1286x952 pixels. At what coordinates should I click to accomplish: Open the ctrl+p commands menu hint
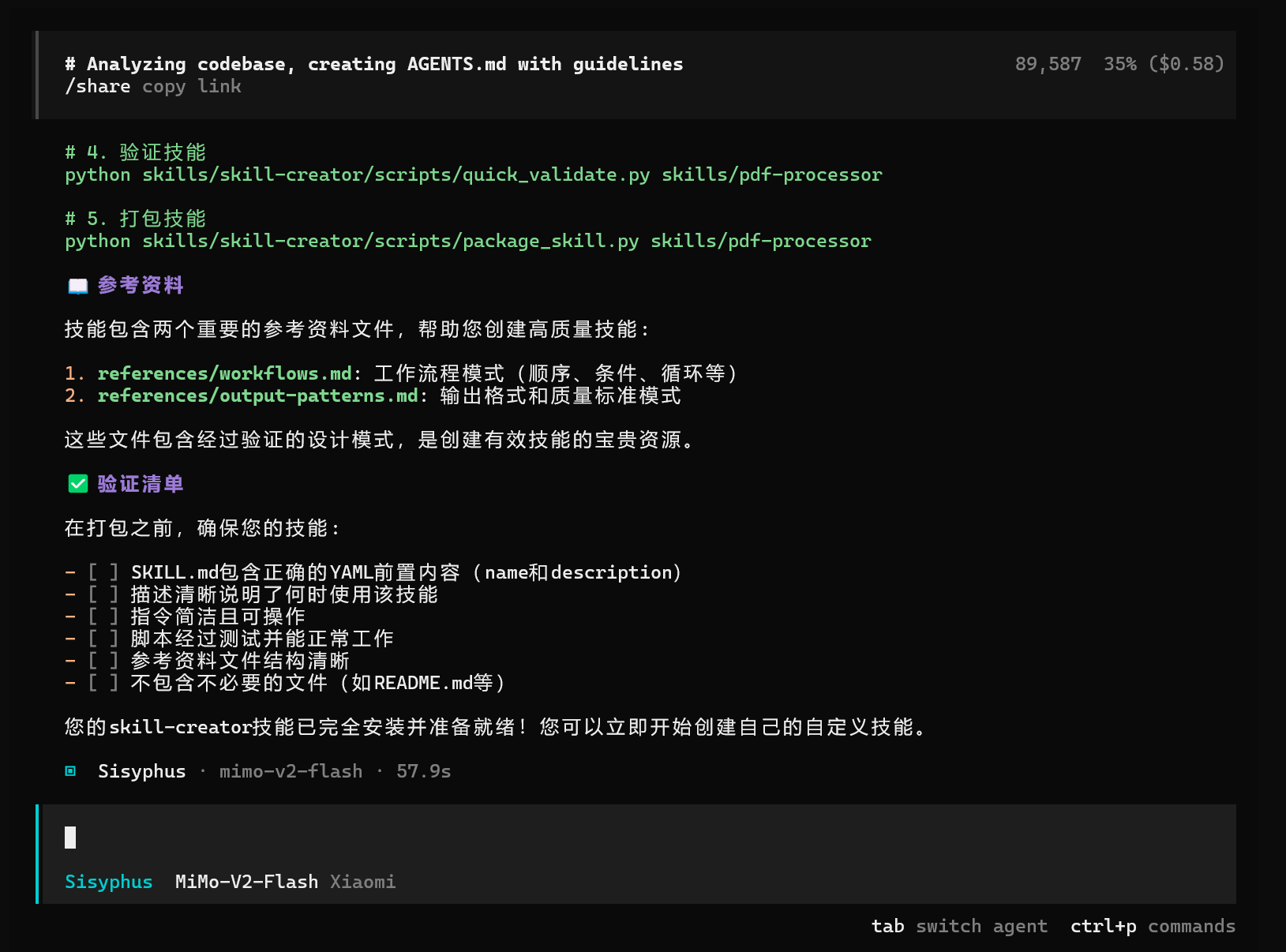1152,926
